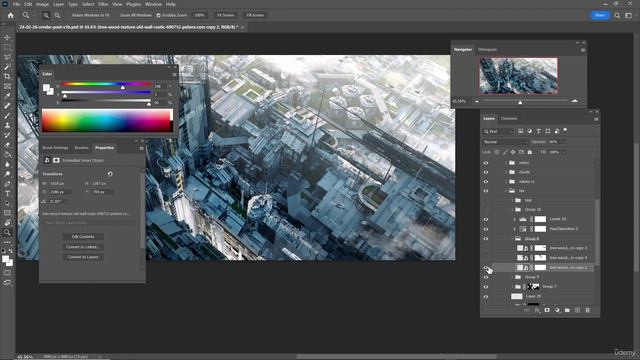Screen dimensions: 640x360
Task: Hide the Levels 10 layer
Action: pyautogui.click(x=486, y=220)
